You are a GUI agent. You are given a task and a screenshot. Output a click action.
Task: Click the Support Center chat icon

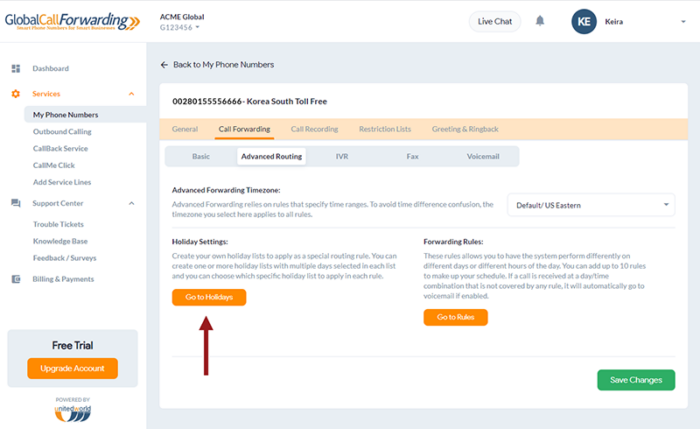pyautogui.click(x=16, y=203)
